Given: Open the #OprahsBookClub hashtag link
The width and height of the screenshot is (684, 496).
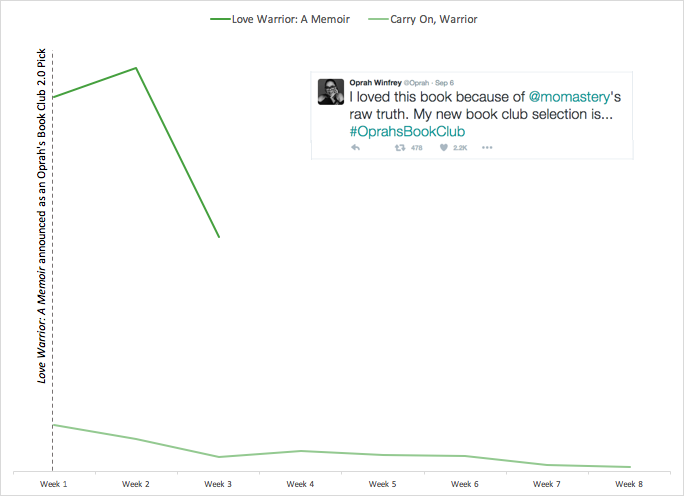Looking at the screenshot, I should 407,131.
